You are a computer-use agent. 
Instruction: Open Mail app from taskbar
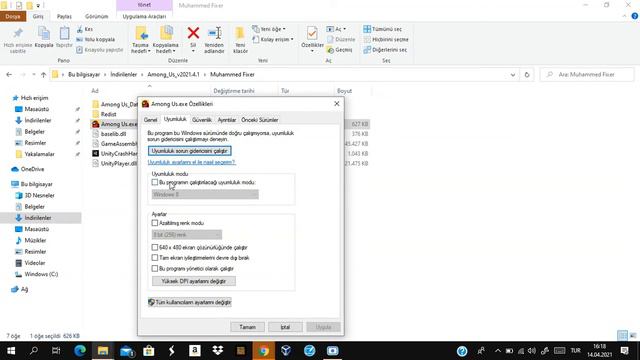coord(126,351)
